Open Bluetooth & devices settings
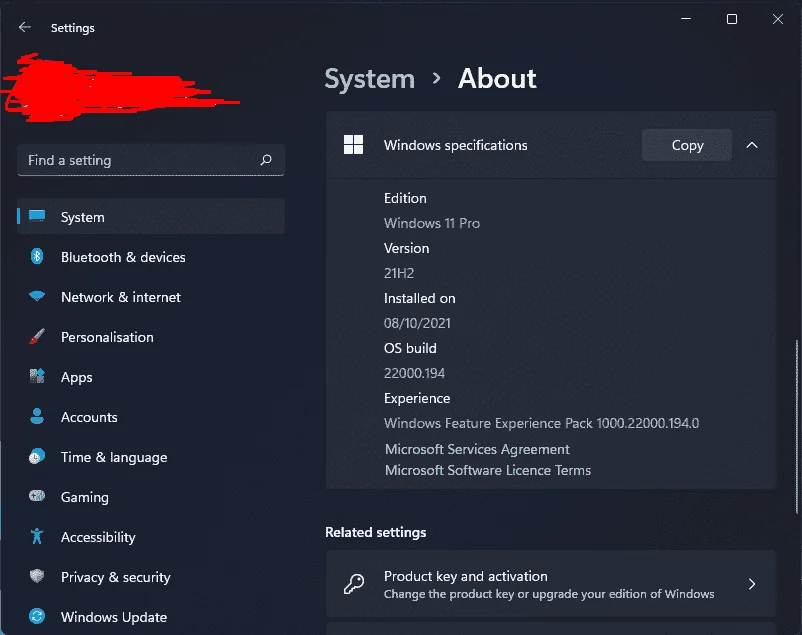 click(x=151, y=257)
